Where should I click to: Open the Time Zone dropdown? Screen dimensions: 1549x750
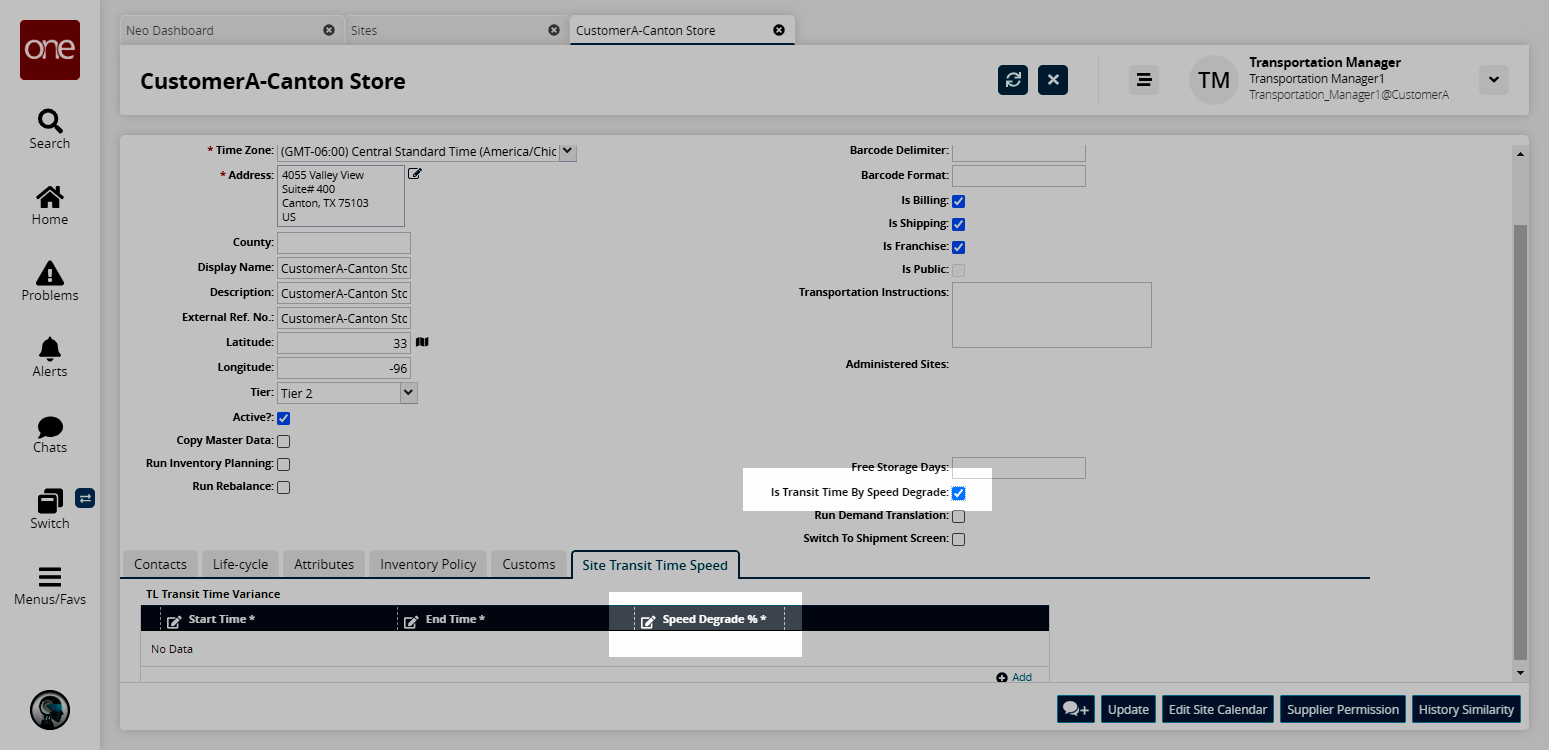[x=568, y=151]
